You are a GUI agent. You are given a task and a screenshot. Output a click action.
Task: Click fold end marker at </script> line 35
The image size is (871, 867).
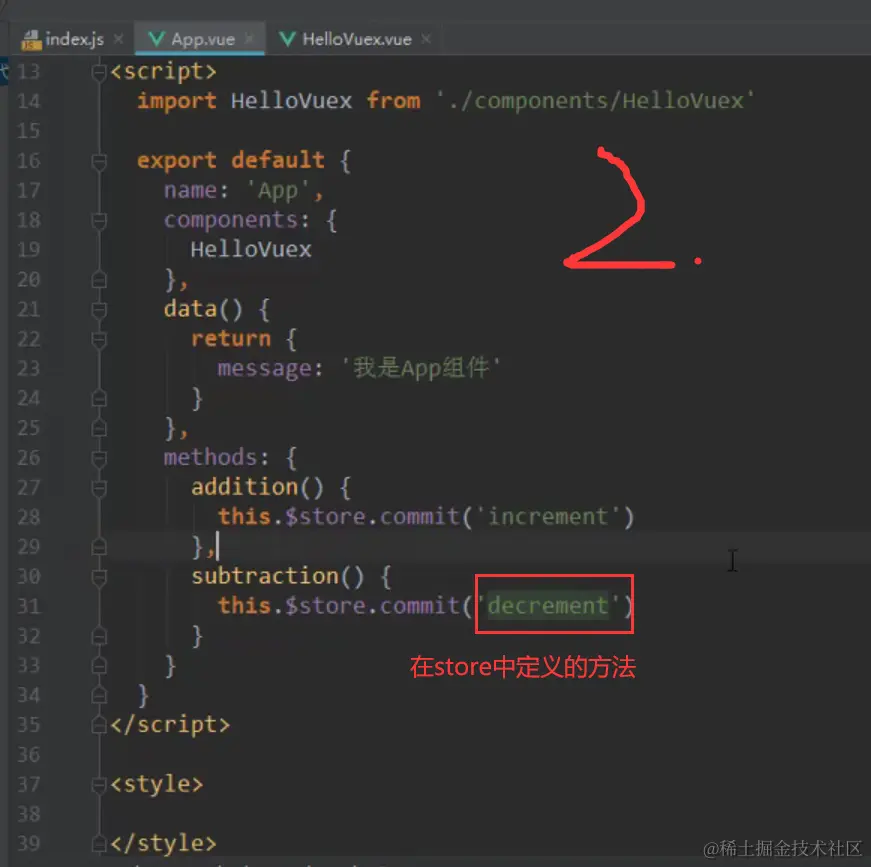(x=99, y=725)
